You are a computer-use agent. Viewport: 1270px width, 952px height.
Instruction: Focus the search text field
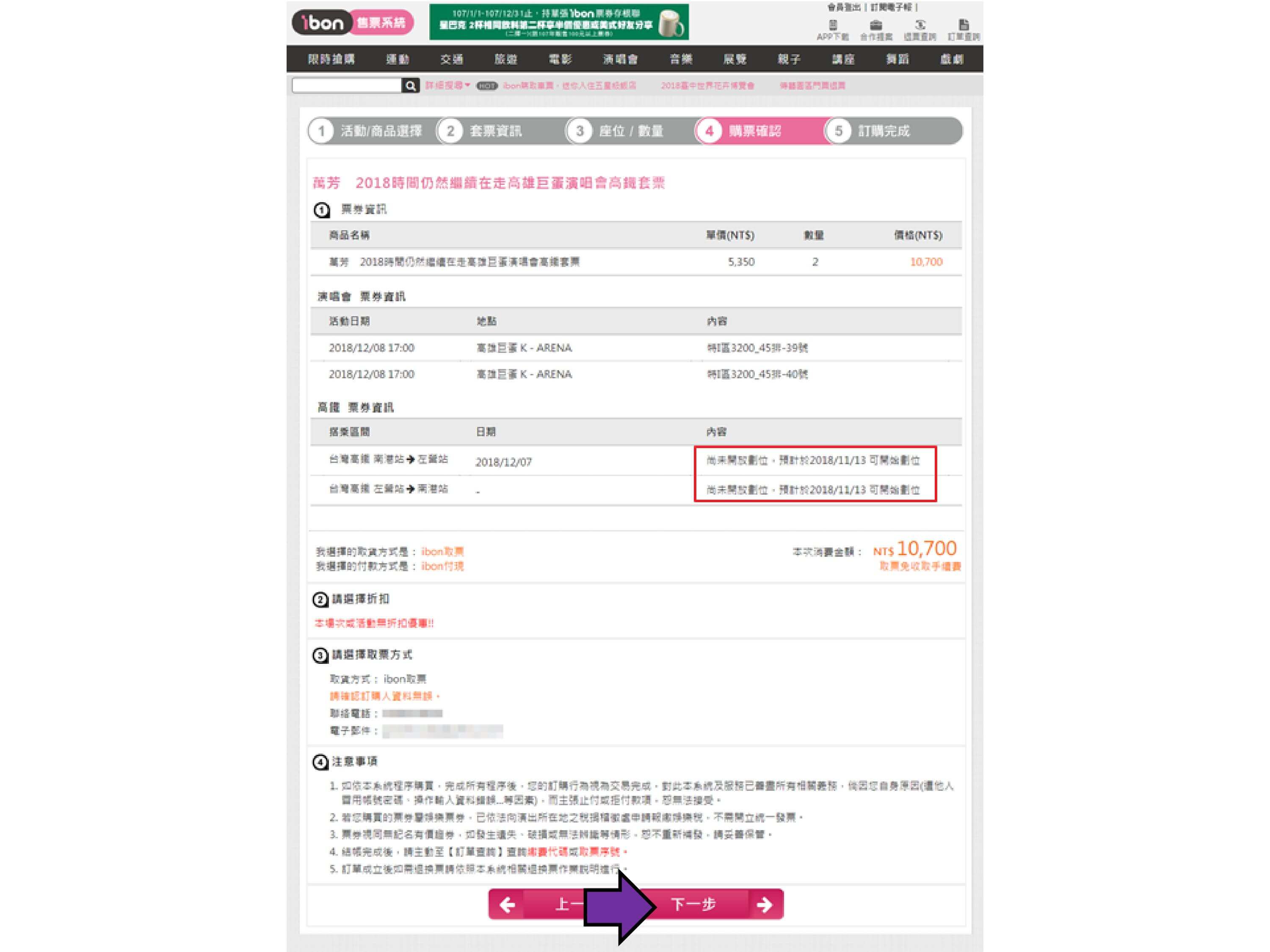pos(346,85)
